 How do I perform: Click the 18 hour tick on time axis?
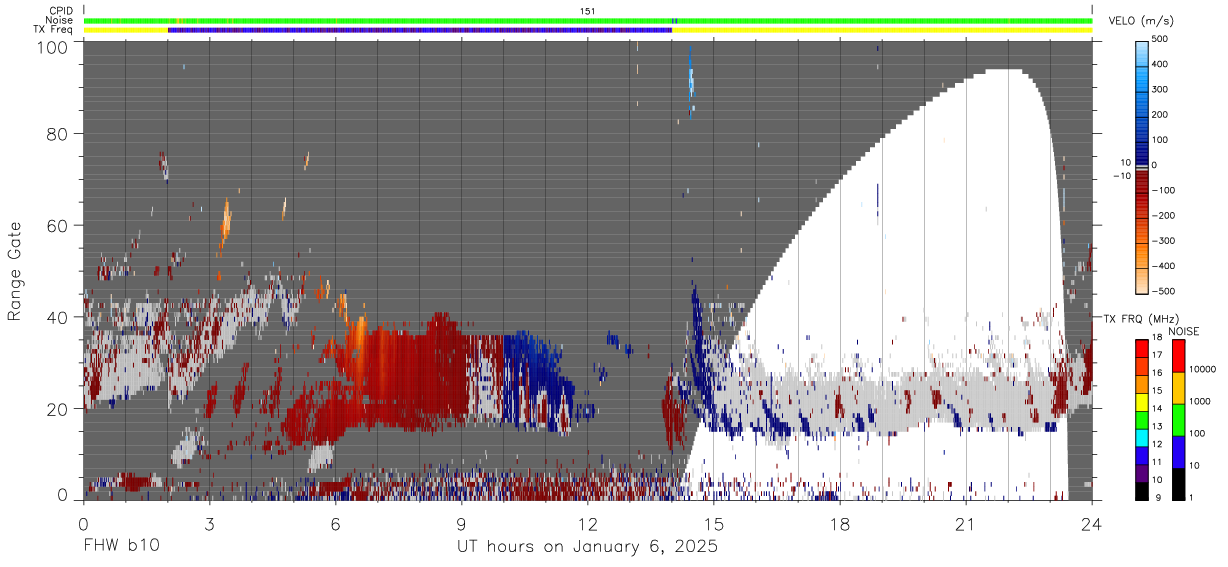click(x=840, y=523)
